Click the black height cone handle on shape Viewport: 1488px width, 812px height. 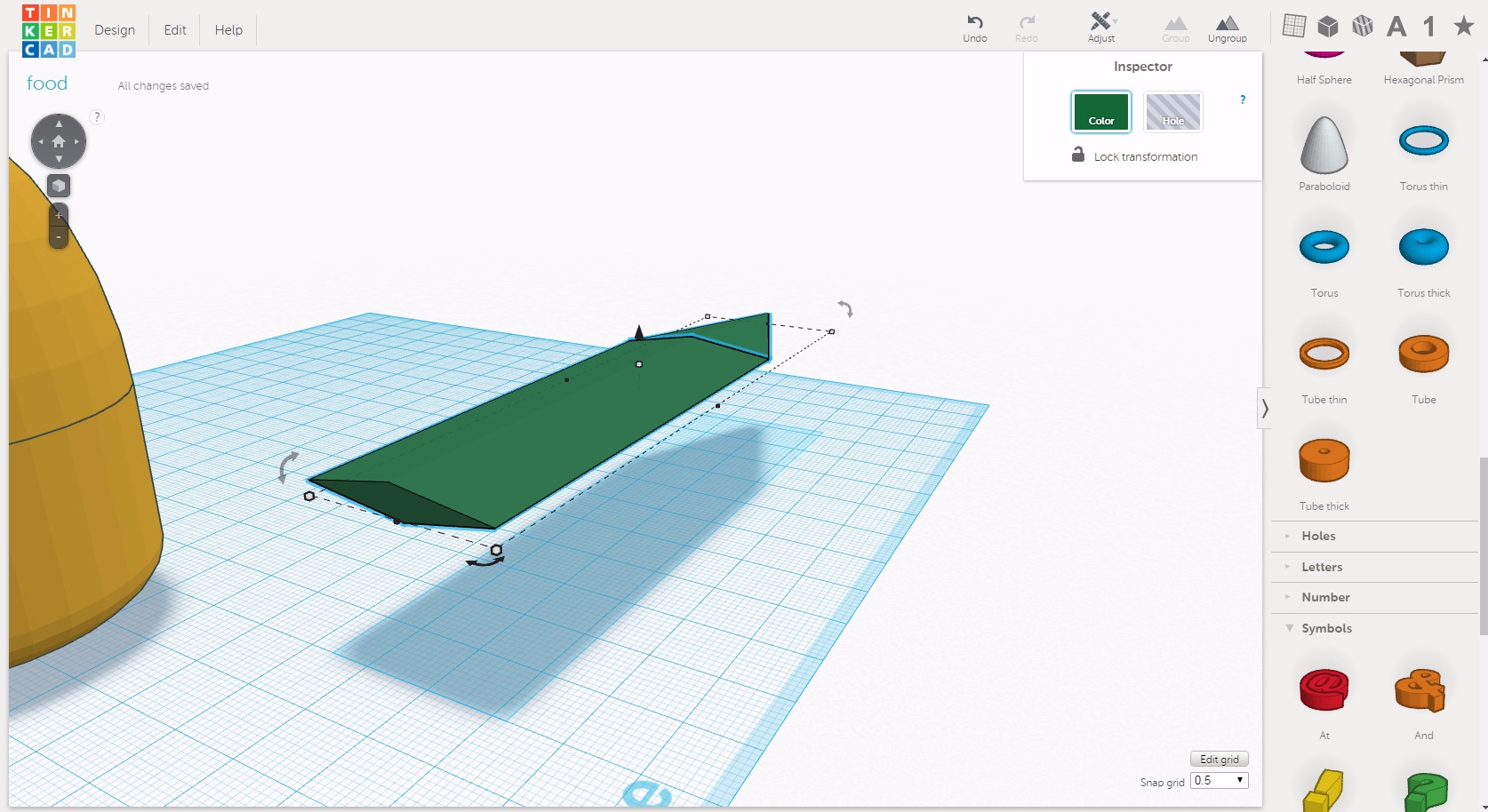click(x=638, y=332)
